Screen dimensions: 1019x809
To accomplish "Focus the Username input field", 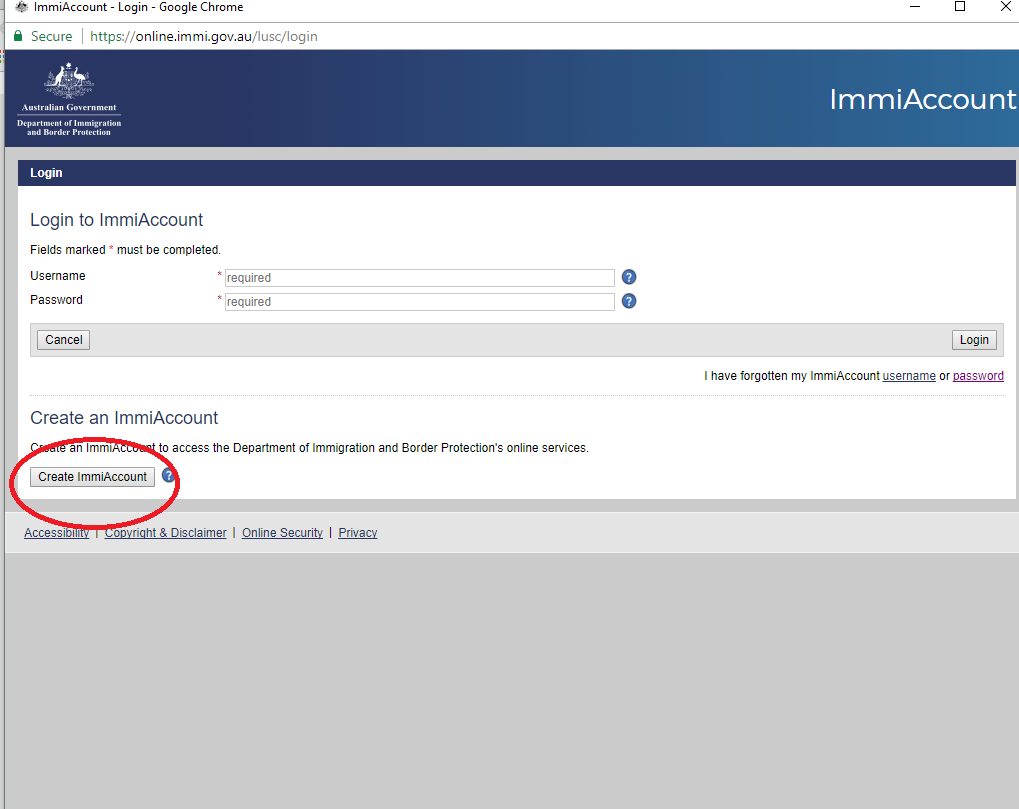I will tap(419, 278).
